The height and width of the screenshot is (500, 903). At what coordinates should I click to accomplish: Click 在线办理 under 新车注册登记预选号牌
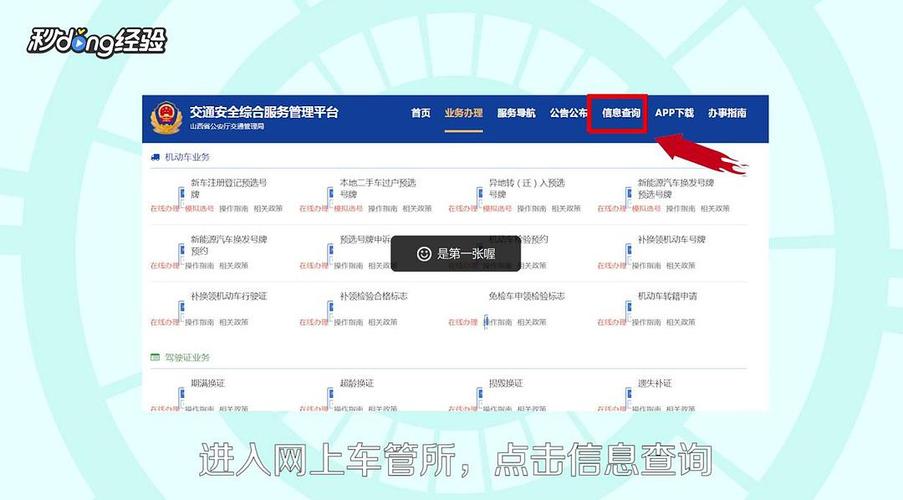(164, 209)
